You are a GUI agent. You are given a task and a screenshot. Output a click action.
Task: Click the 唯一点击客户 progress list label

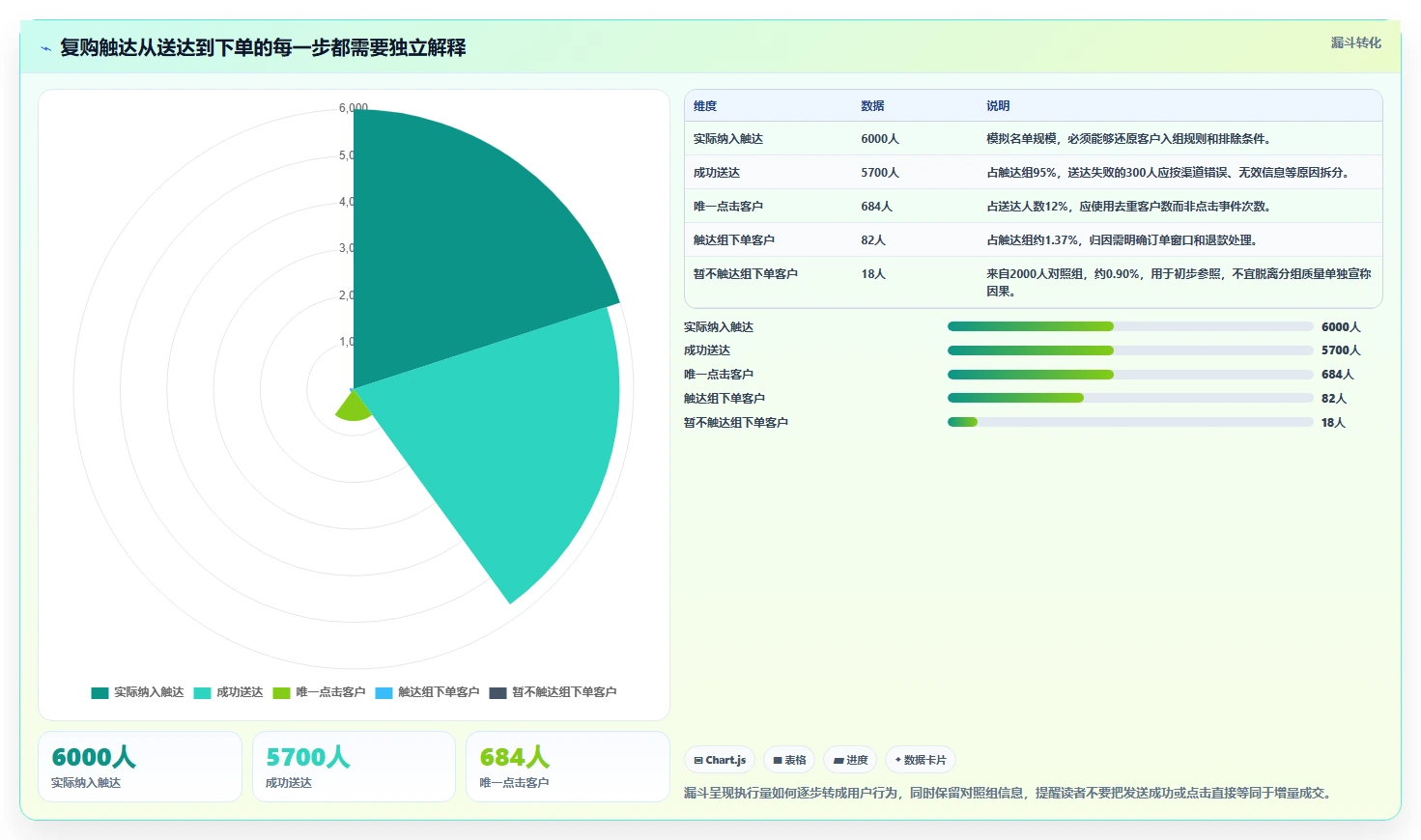click(x=719, y=375)
